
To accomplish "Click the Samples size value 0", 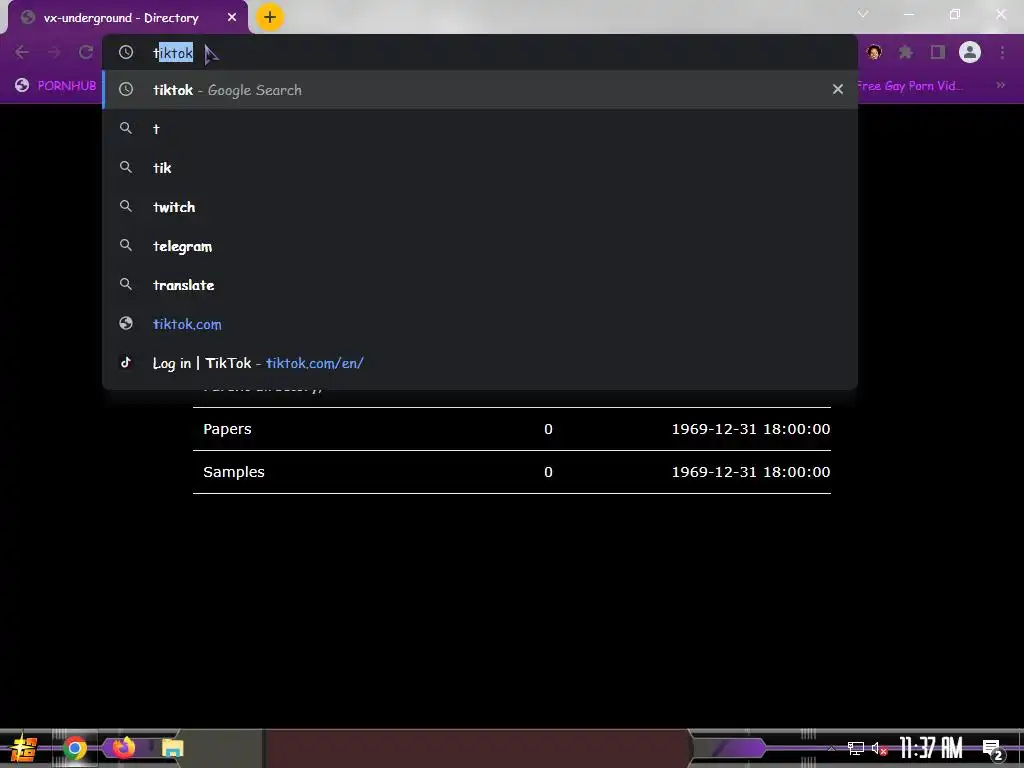I will point(549,472).
